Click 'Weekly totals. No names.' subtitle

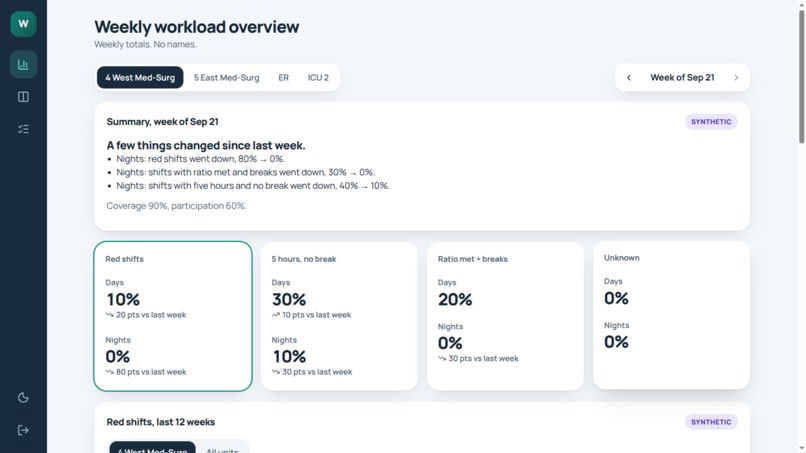click(145, 44)
